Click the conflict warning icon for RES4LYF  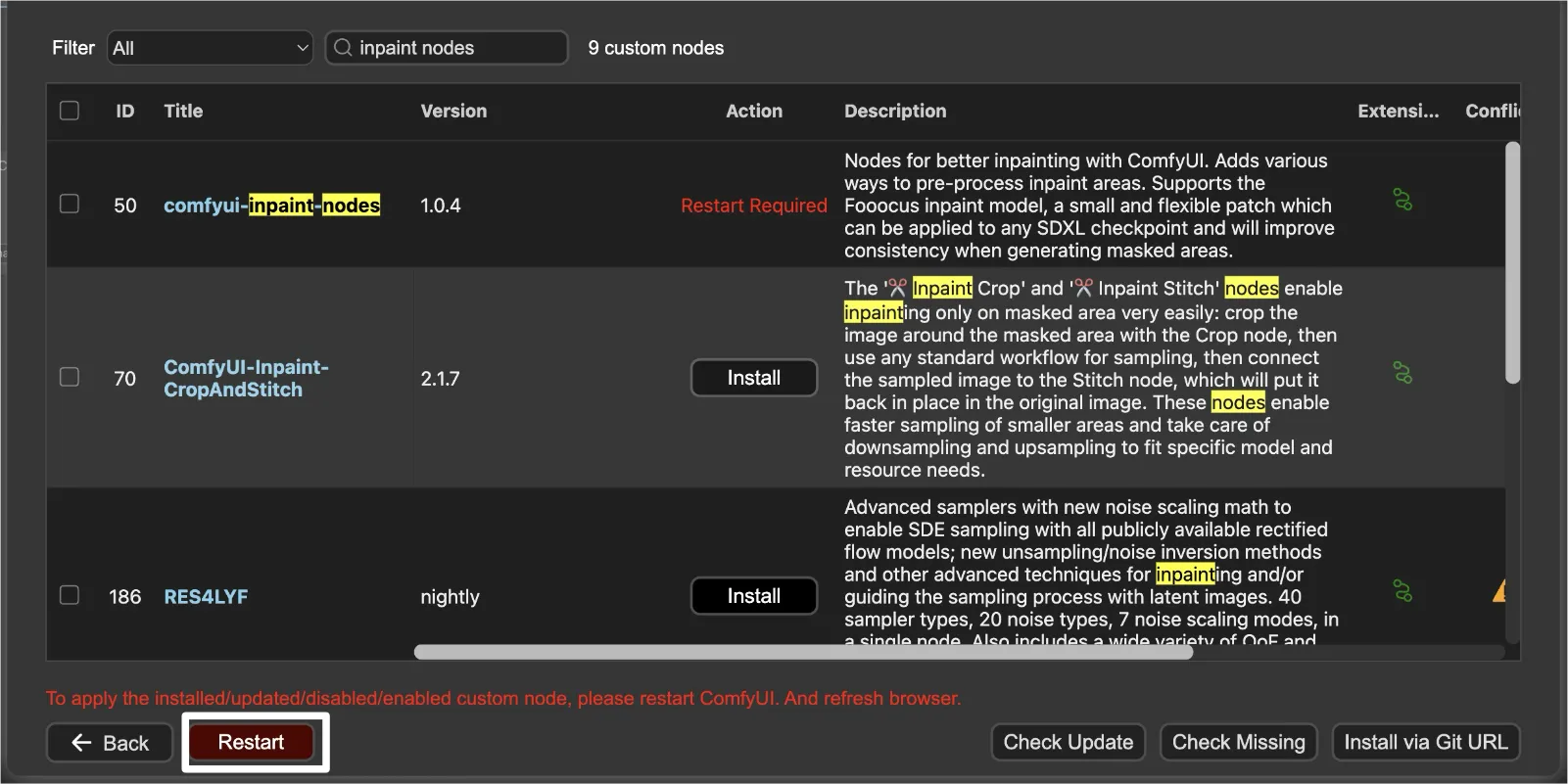tap(1498, 591)
